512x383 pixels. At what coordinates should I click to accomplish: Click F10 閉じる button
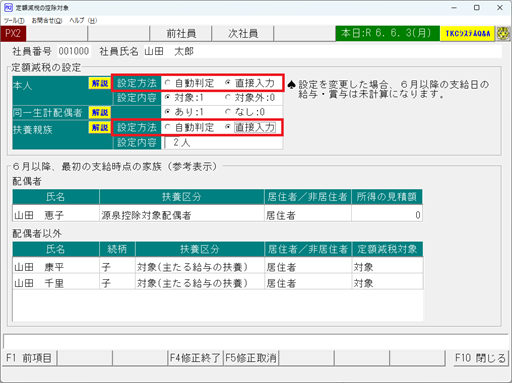[x=480, y=358]
